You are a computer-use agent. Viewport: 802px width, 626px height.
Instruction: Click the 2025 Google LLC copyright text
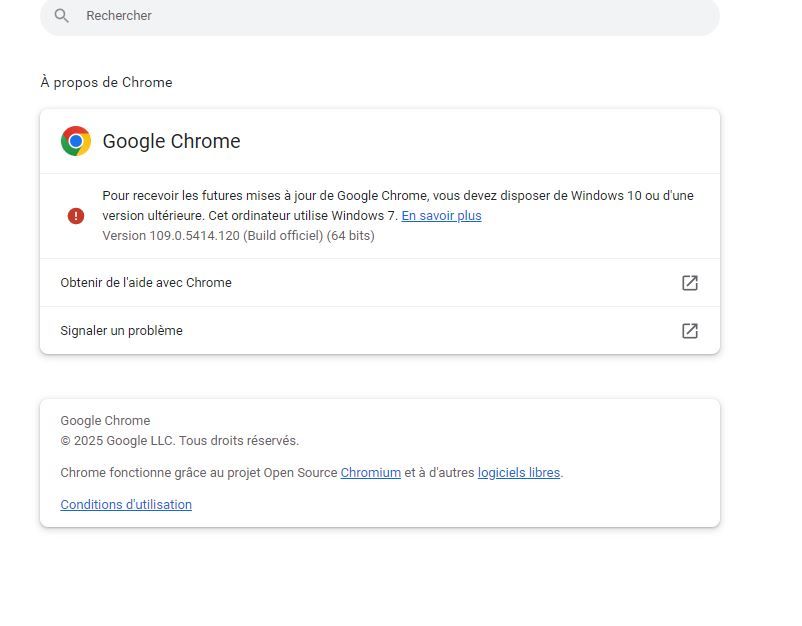pos(179,441)
